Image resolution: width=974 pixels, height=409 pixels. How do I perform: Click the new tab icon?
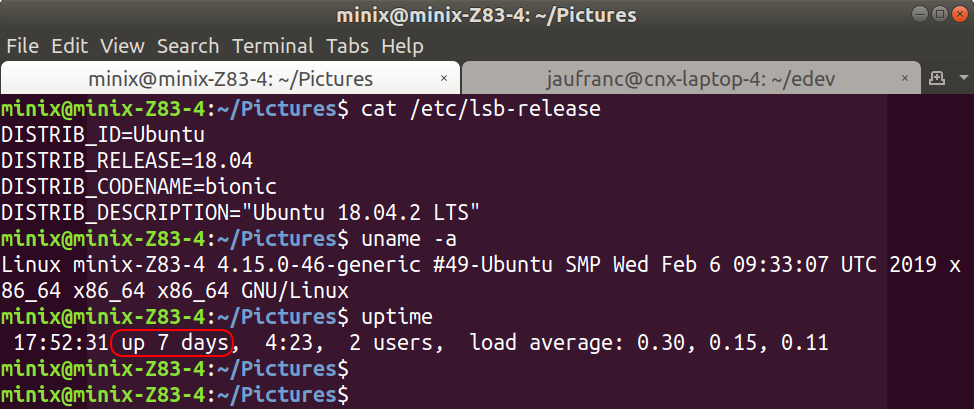(937, 78)
